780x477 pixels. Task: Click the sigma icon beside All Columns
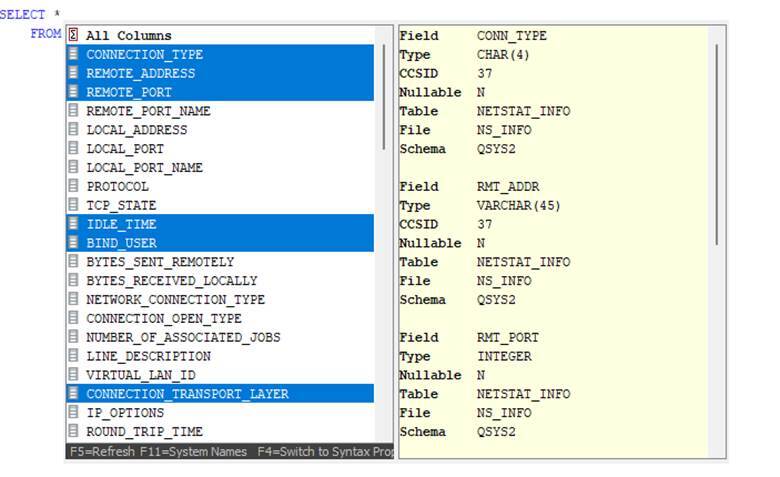(x=73, y=36)
